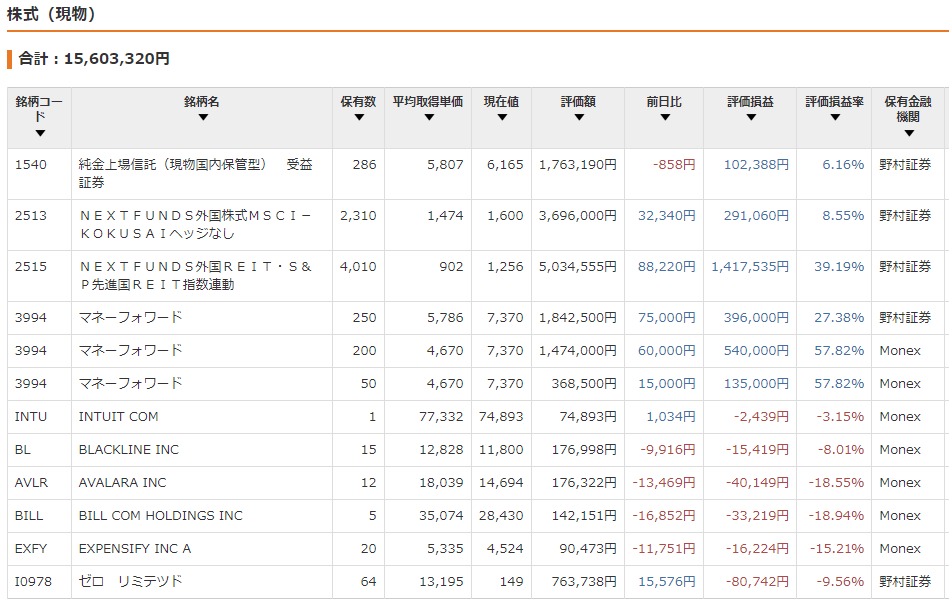Click BILL COM HOLDINGS INC name
Screen dimensions: 949x604
160,516
